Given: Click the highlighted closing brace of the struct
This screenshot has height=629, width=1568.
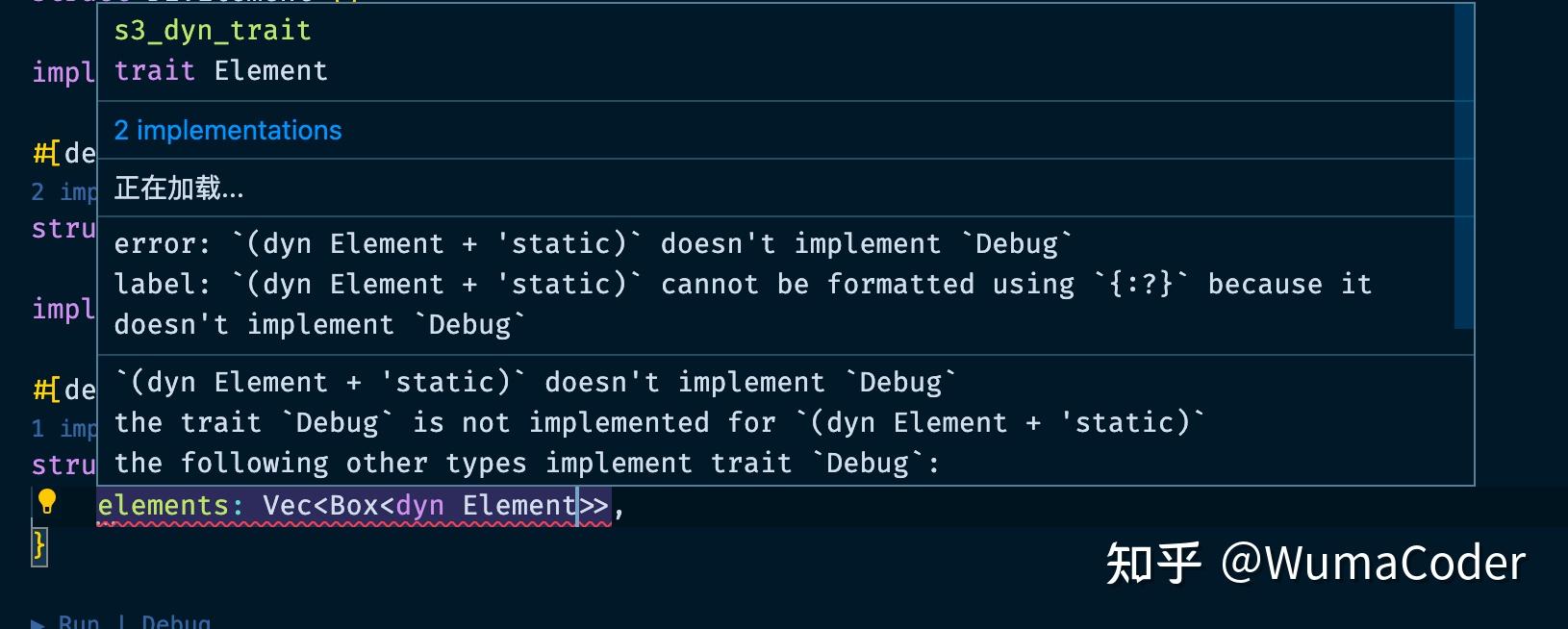Looking at the screenshot, I should [x=39, y=546].
